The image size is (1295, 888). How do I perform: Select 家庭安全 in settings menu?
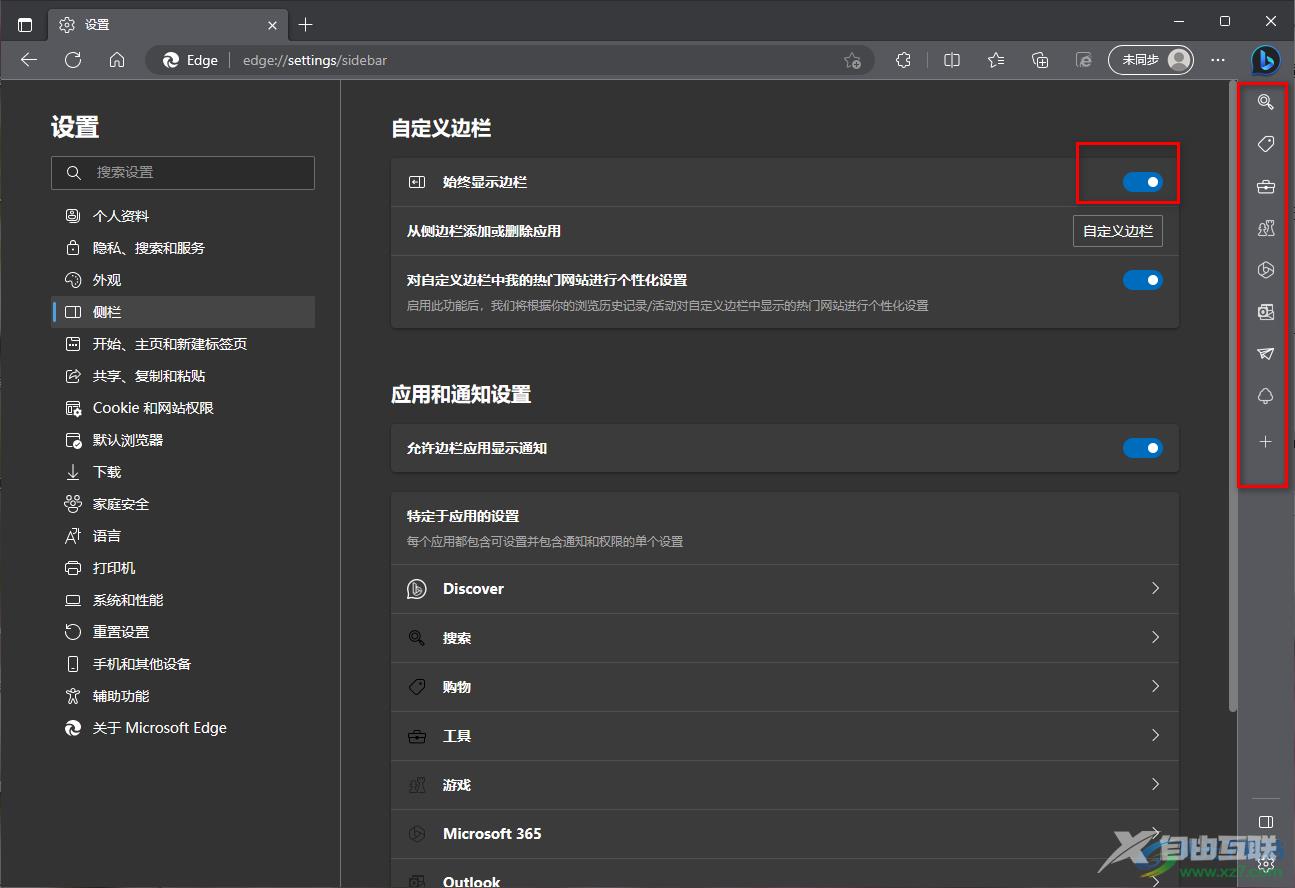pos(183,504)
